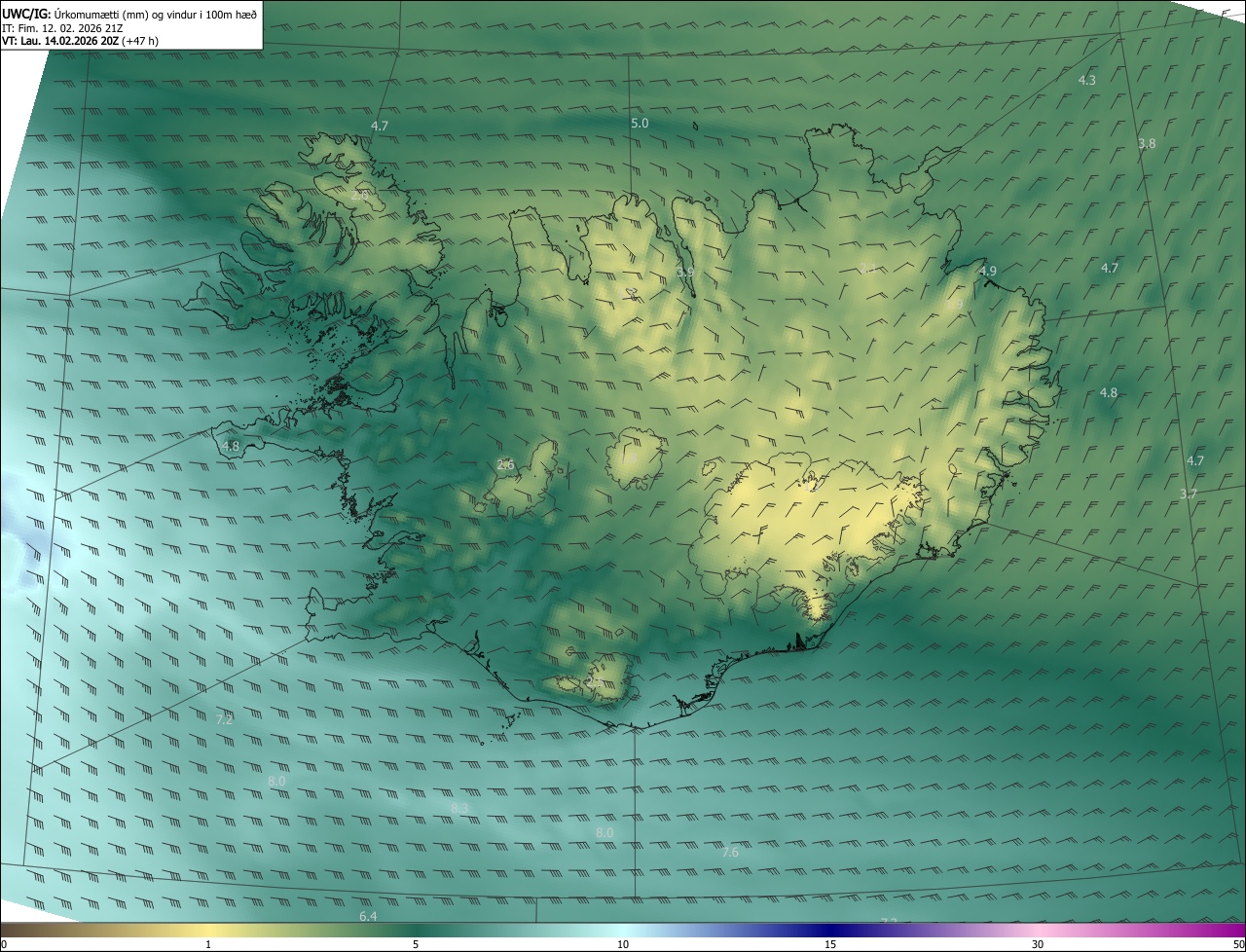1246x952 pixels.
Task: Click the 6.4 value label
Action: tap(368, 916)
